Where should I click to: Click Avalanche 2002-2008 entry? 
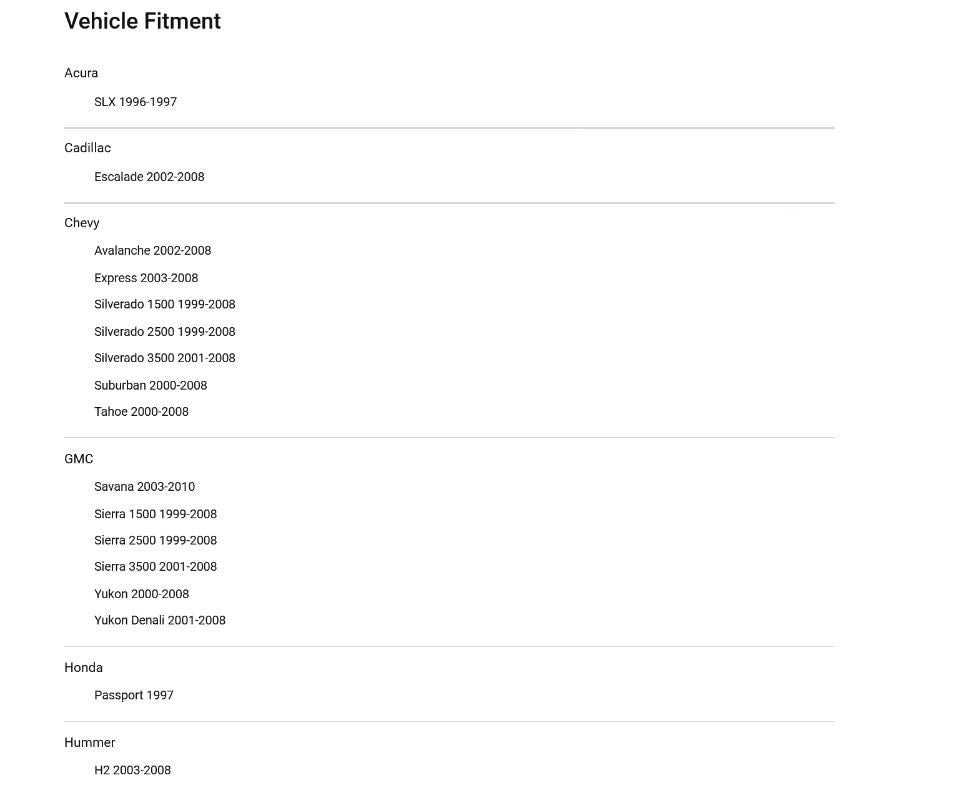point(152,251)
